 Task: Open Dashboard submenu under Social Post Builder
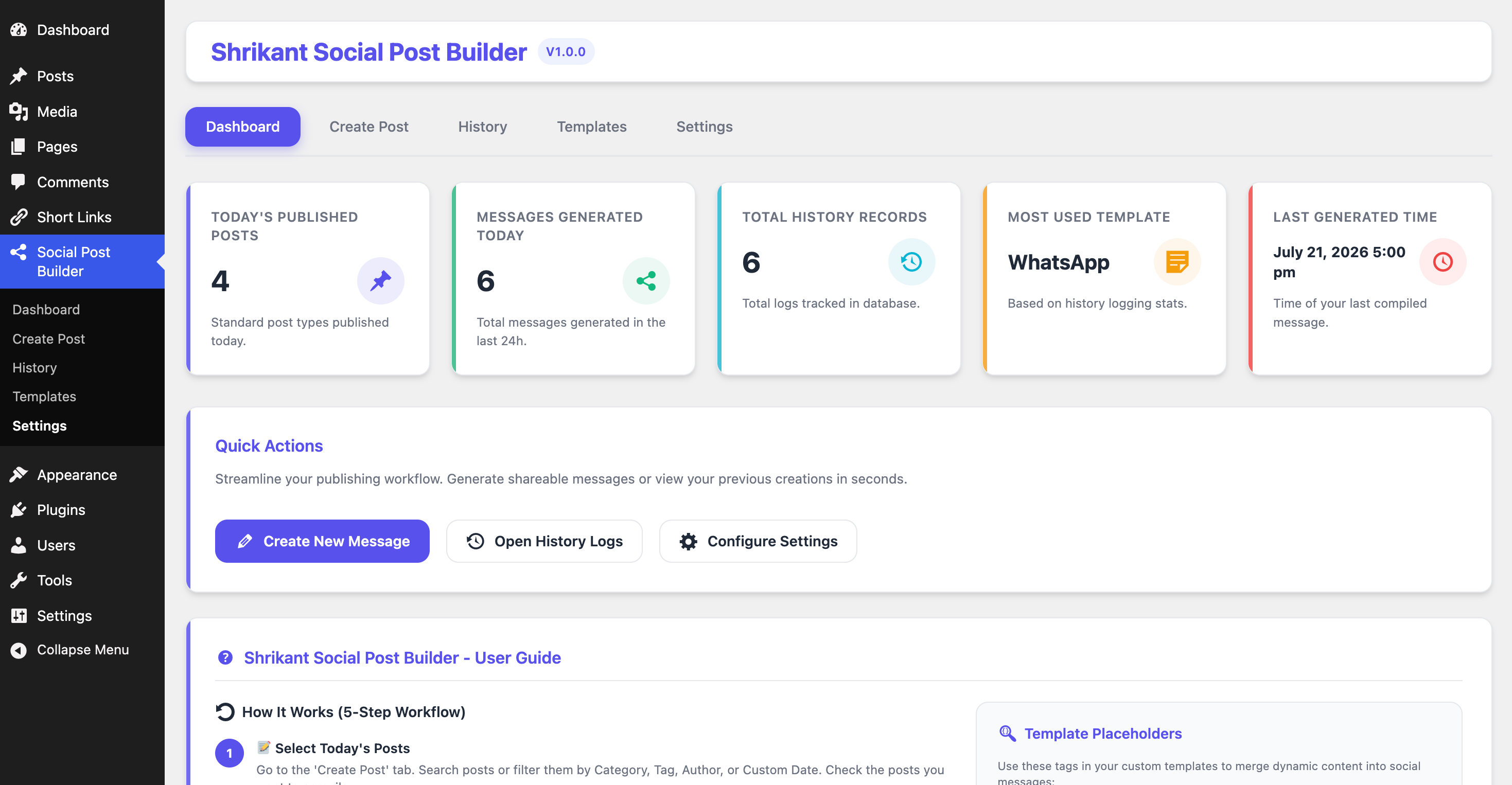point(46,309)
